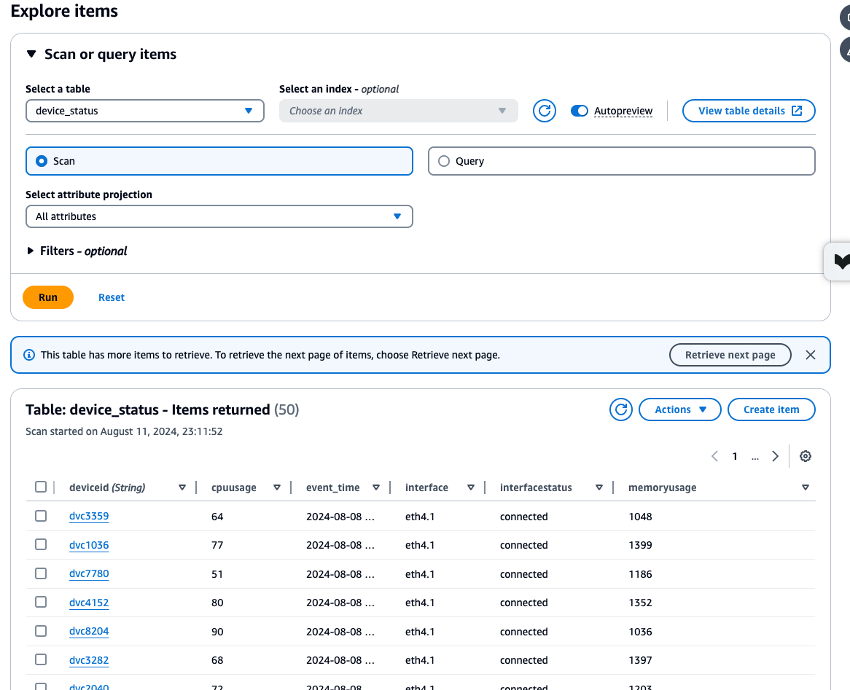The image size is (850, 690).
Task: Open the Actions menu
Action: coord(680,409)
